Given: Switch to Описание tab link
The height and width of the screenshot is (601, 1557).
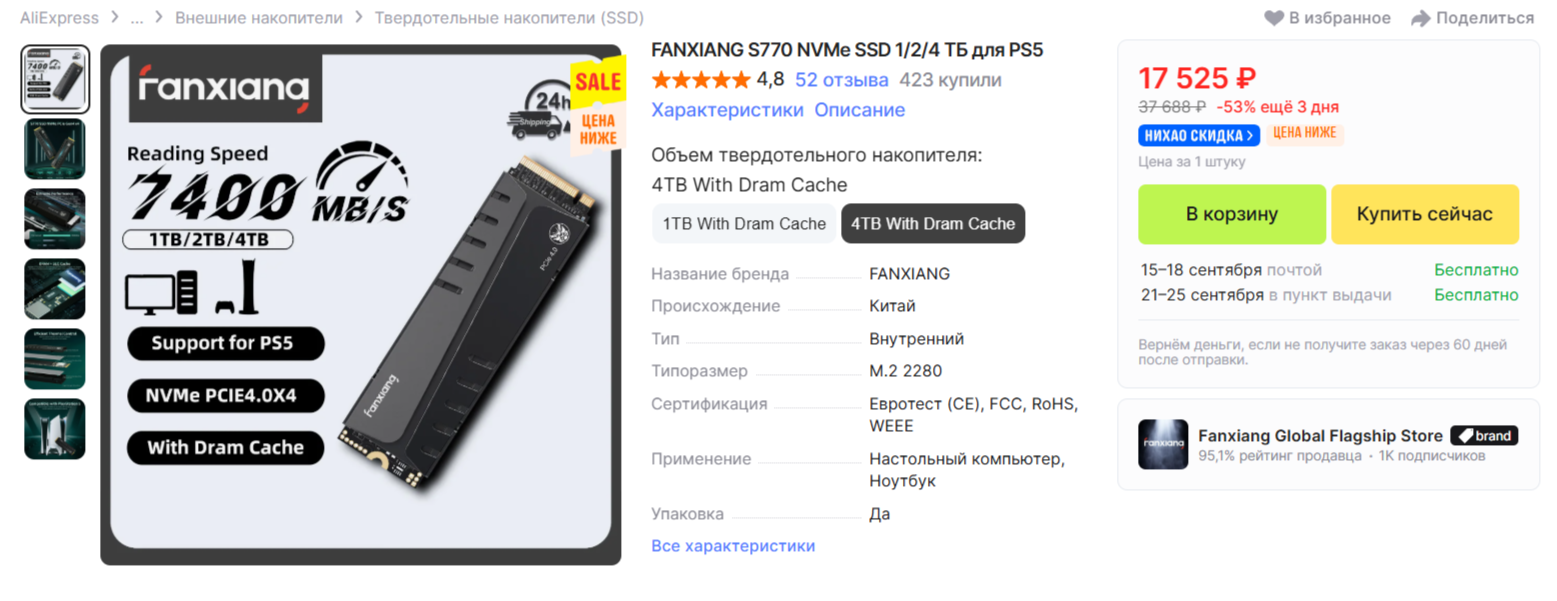Looking at the screenshot, I should click(859, 110).
